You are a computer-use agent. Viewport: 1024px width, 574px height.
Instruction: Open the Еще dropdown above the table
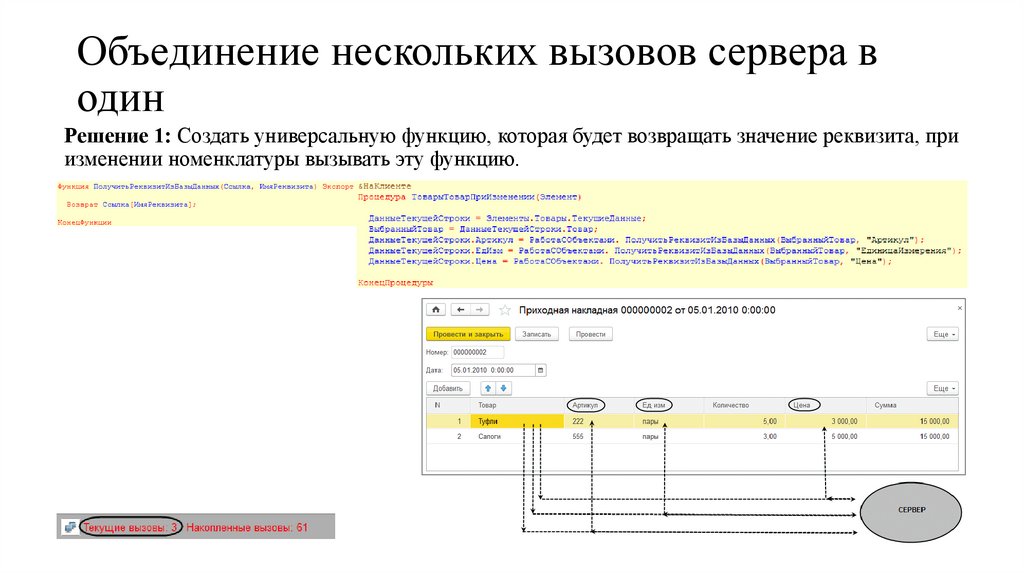pos(942,388)
